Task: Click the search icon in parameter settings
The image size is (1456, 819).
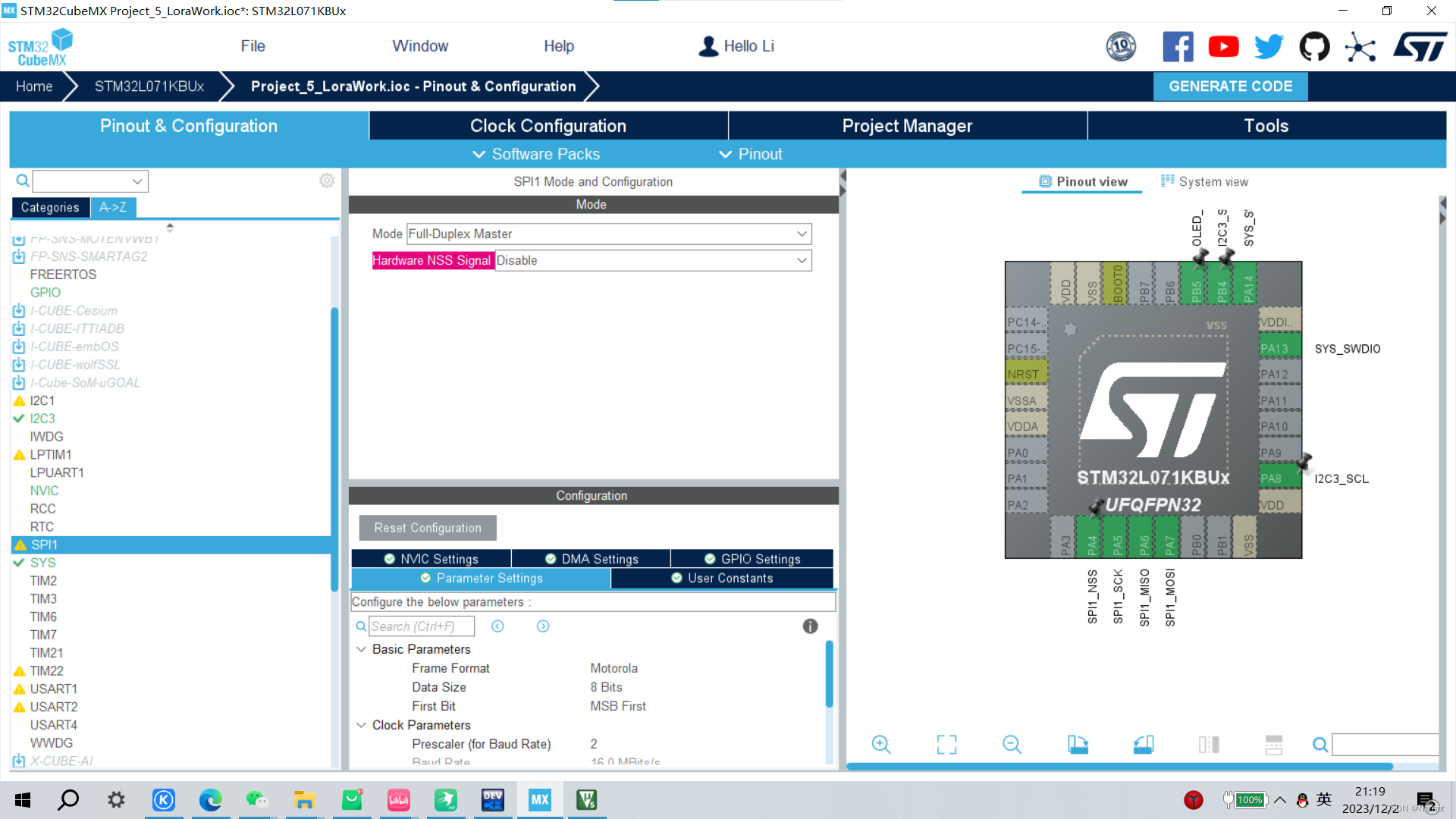Action: (x=360, y=626)
